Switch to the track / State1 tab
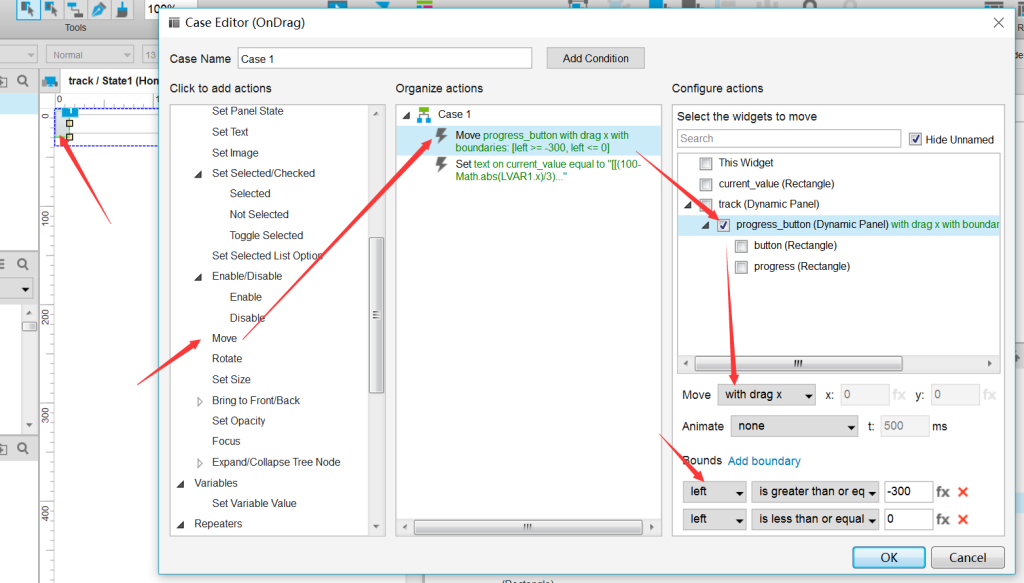The width and height of the screenshot is (1024, 583). 112,81
